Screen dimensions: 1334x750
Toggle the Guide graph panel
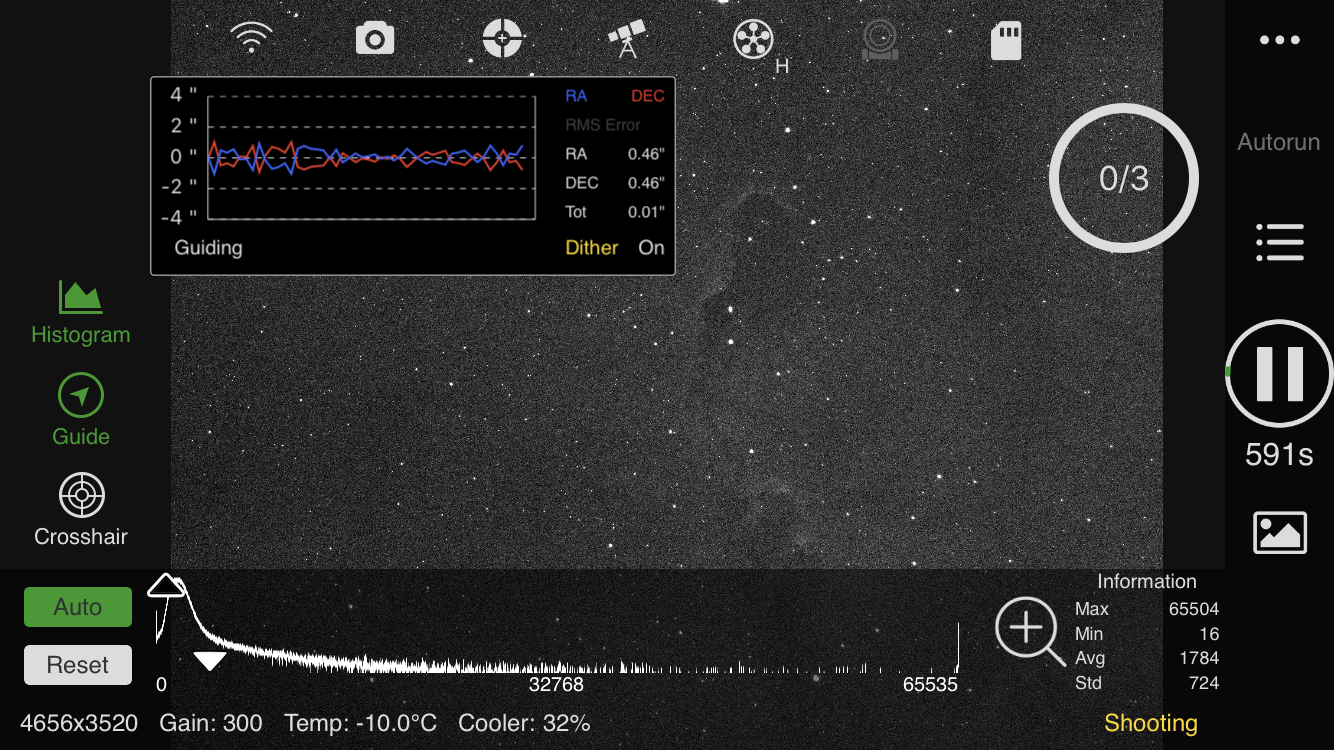coord(81,411)
